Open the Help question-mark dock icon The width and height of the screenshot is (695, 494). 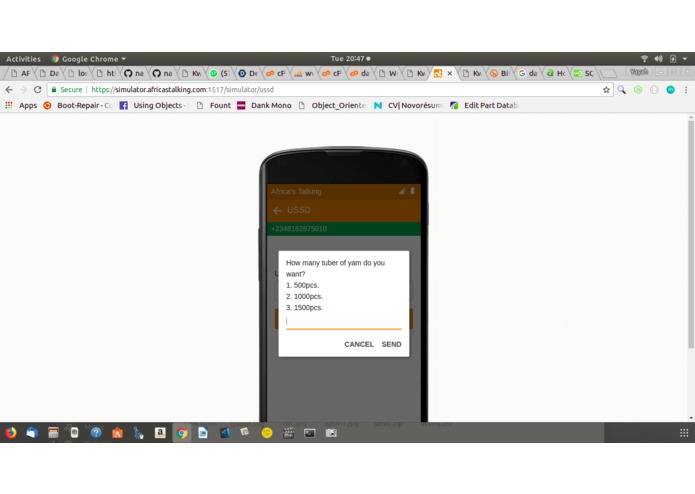[96, 433]
